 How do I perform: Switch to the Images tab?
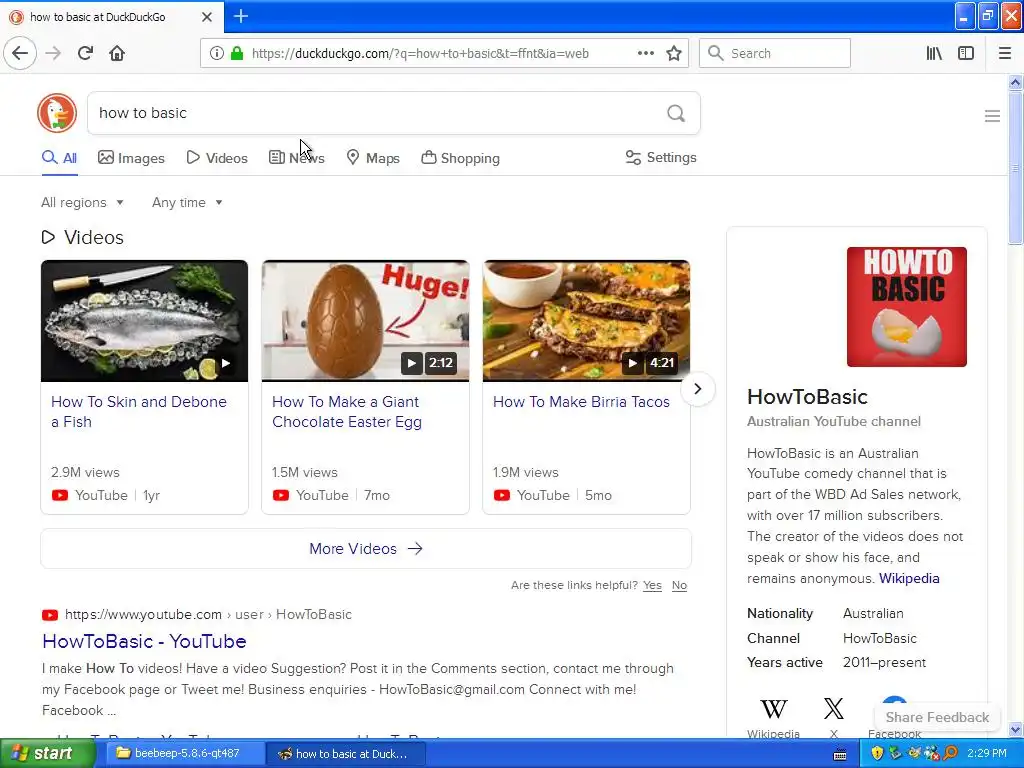tap(131, 158)
